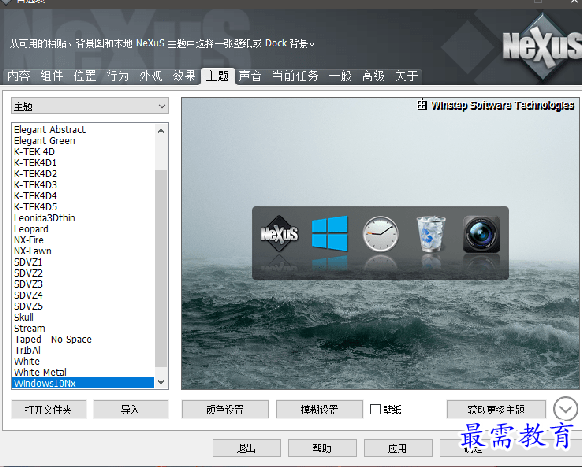This screenshot has width=582, height=467.
Task: Click 获取更多主题 get more themes
Action: coord(496,409)
